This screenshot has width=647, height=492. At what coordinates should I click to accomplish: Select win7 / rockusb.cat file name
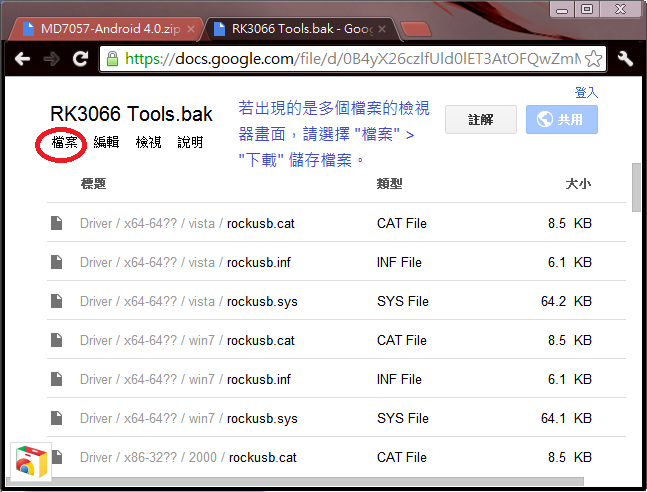tap(260, 341)
